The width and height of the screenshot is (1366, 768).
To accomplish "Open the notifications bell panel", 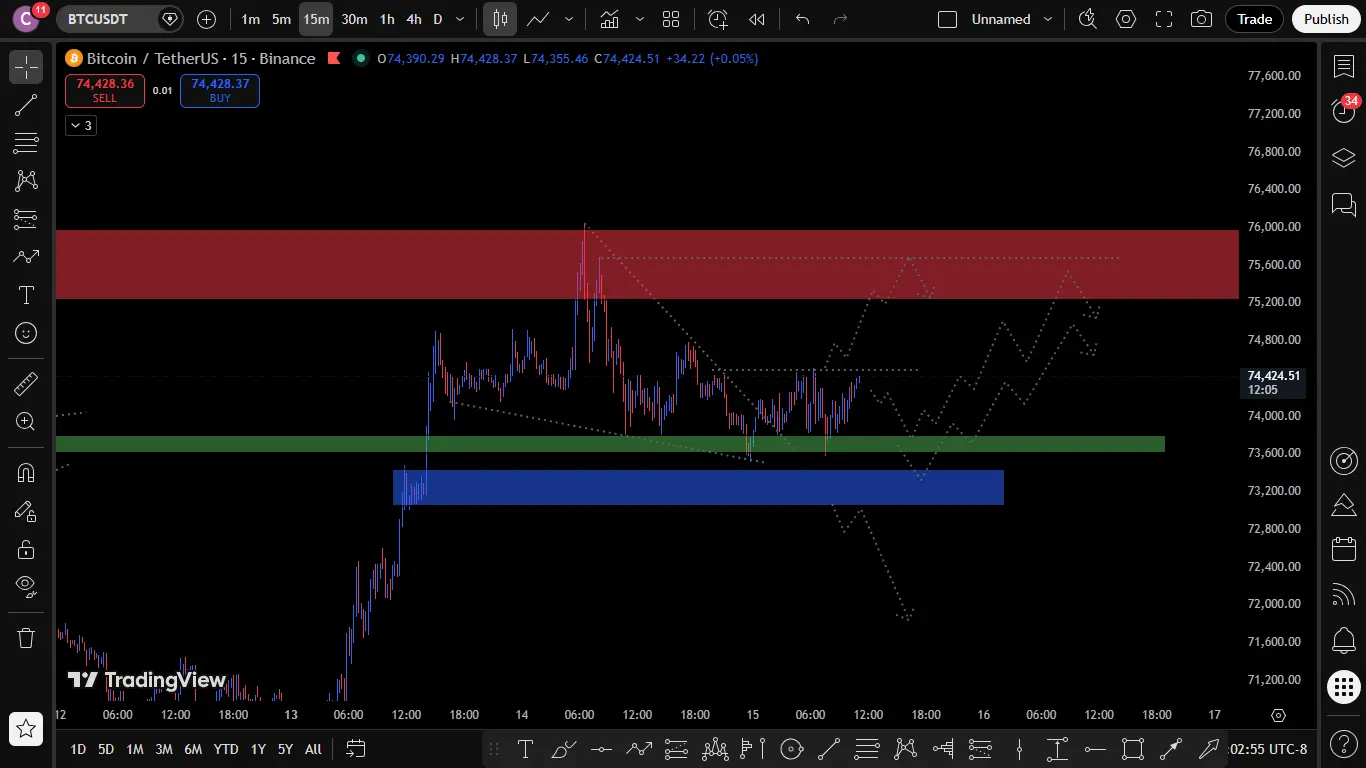I will pos(1344,641).
